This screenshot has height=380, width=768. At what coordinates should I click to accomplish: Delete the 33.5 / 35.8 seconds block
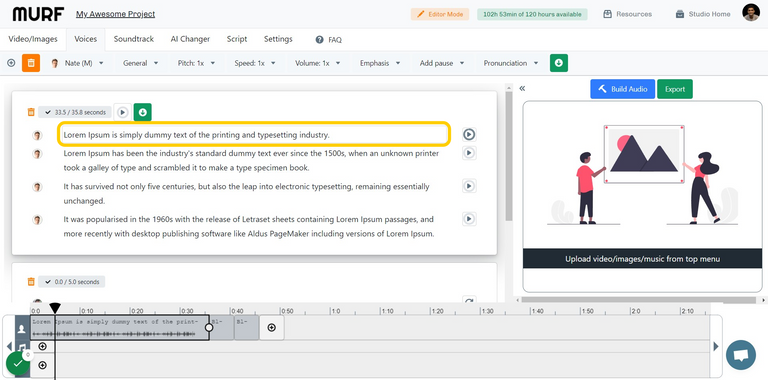click(x=31, y=112)
